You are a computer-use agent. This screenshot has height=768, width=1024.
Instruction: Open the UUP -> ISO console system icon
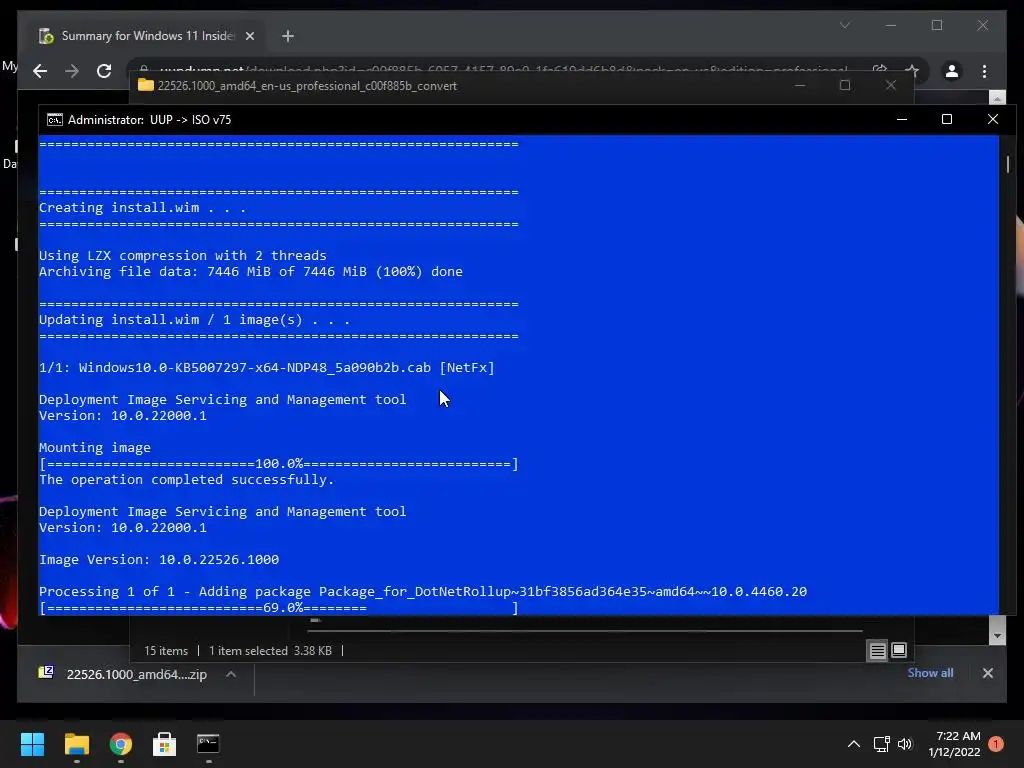pyautogui.click(x=55, y=120)
